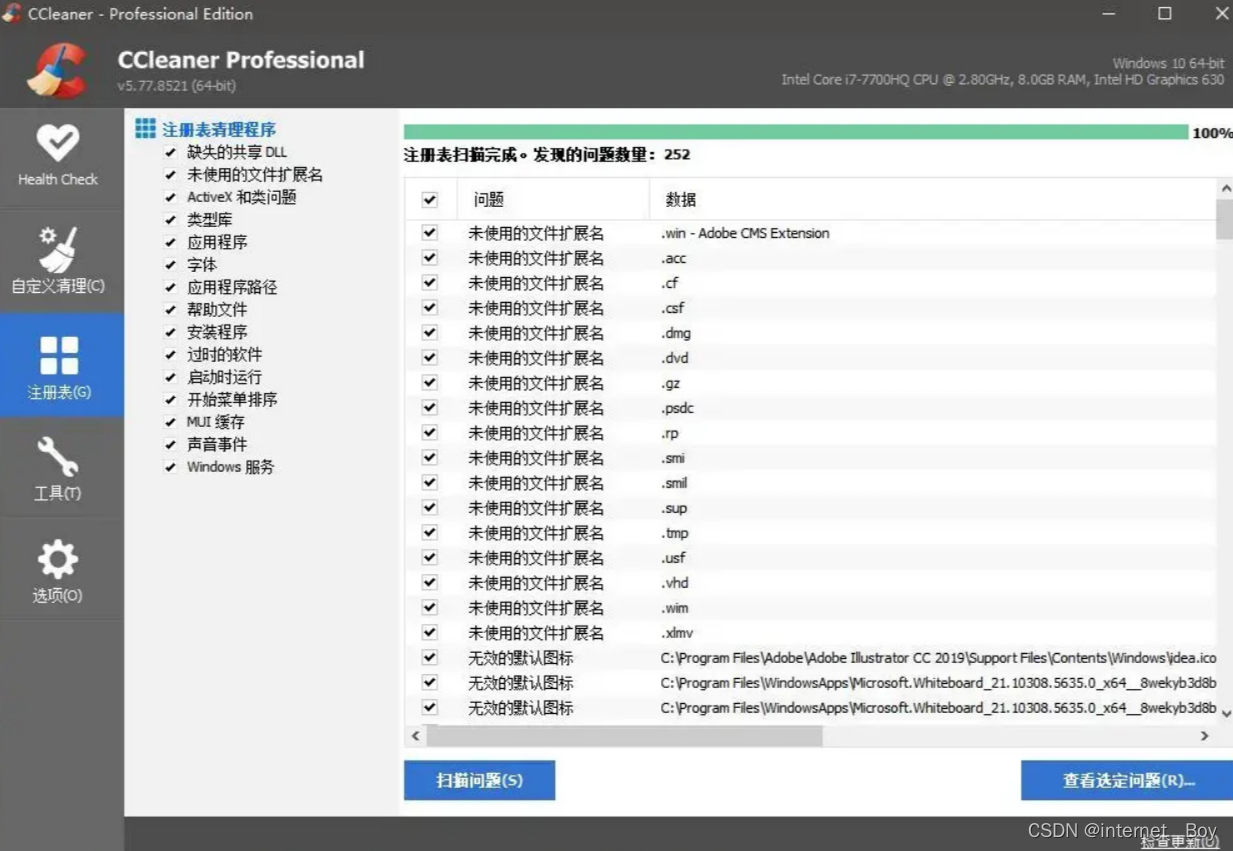Click the CCleaner logo in header

tap(58, 70)
